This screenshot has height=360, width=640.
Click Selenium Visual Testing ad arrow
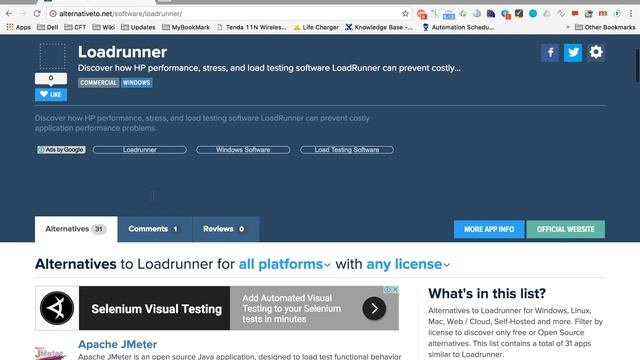pos(374,308)
